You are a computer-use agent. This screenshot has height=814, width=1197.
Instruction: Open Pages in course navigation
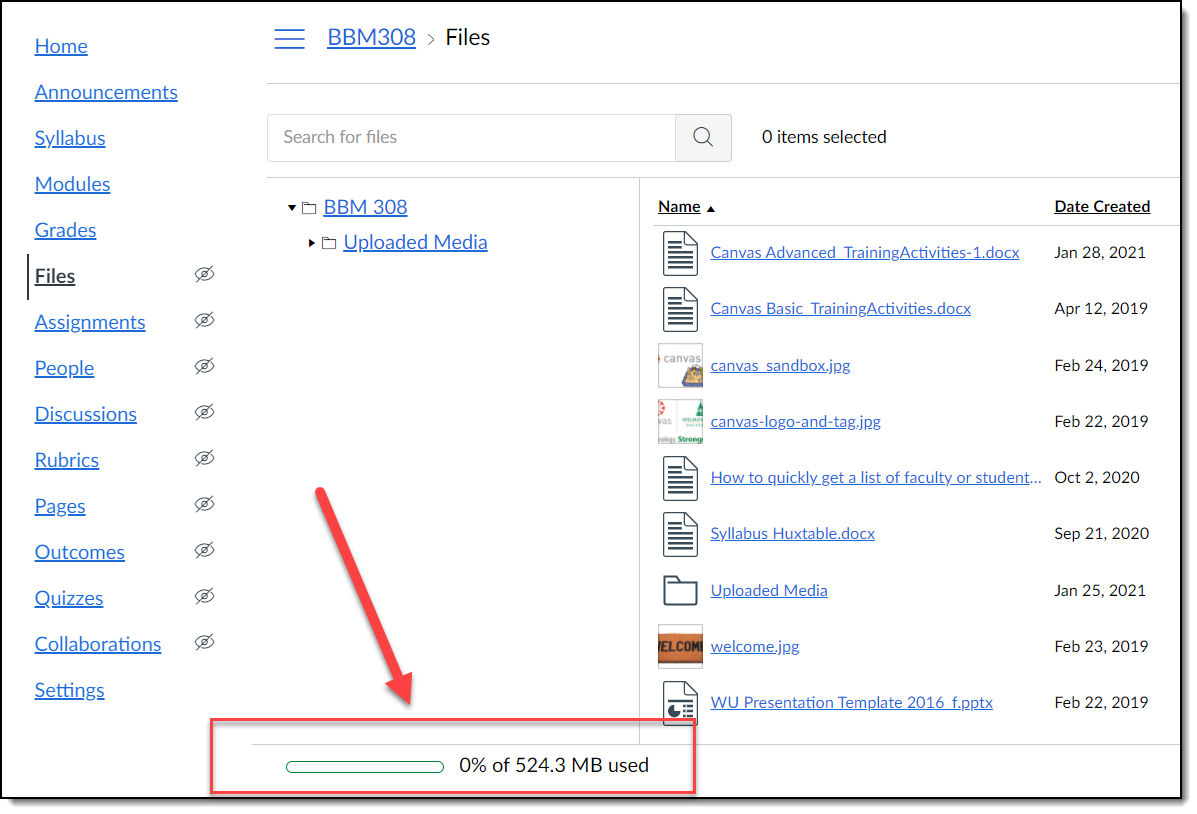tap(60, 506)
